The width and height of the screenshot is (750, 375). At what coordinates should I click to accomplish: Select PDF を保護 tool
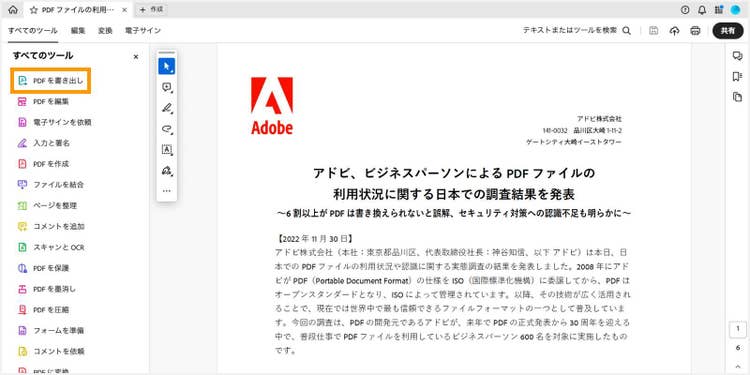pos(43,268)
